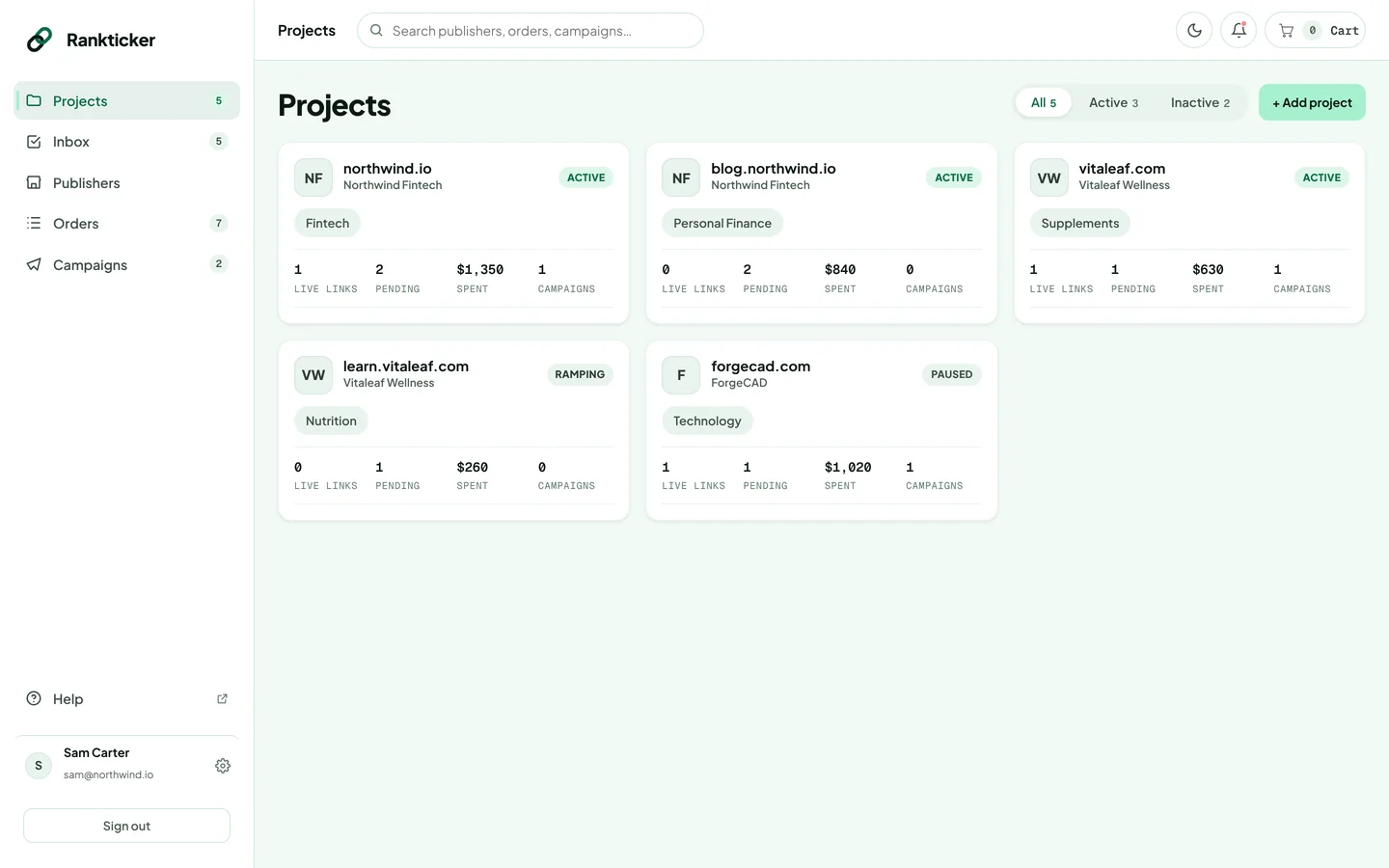Screen dimensions: 1389x868
Task: Switch to the Active 3 tab
Action: click(1113, 102)
